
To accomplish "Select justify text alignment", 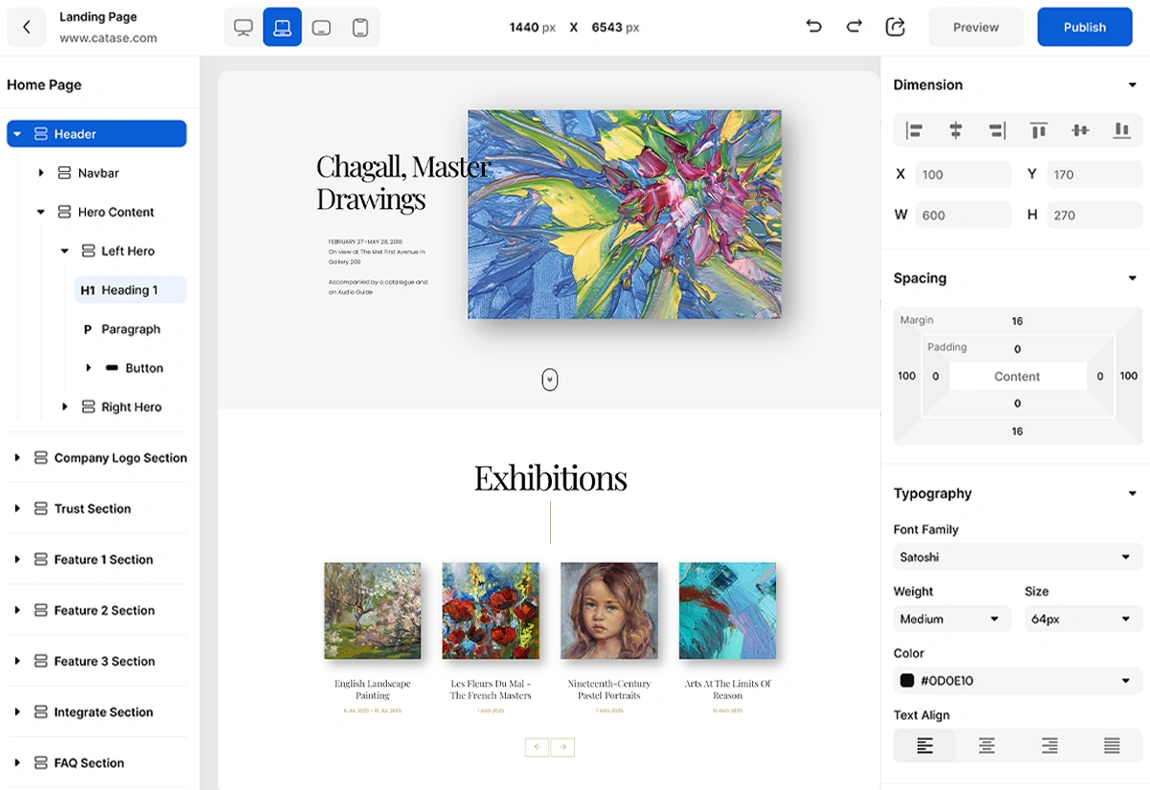I will pyautogui.click(x=1111, y=746).
